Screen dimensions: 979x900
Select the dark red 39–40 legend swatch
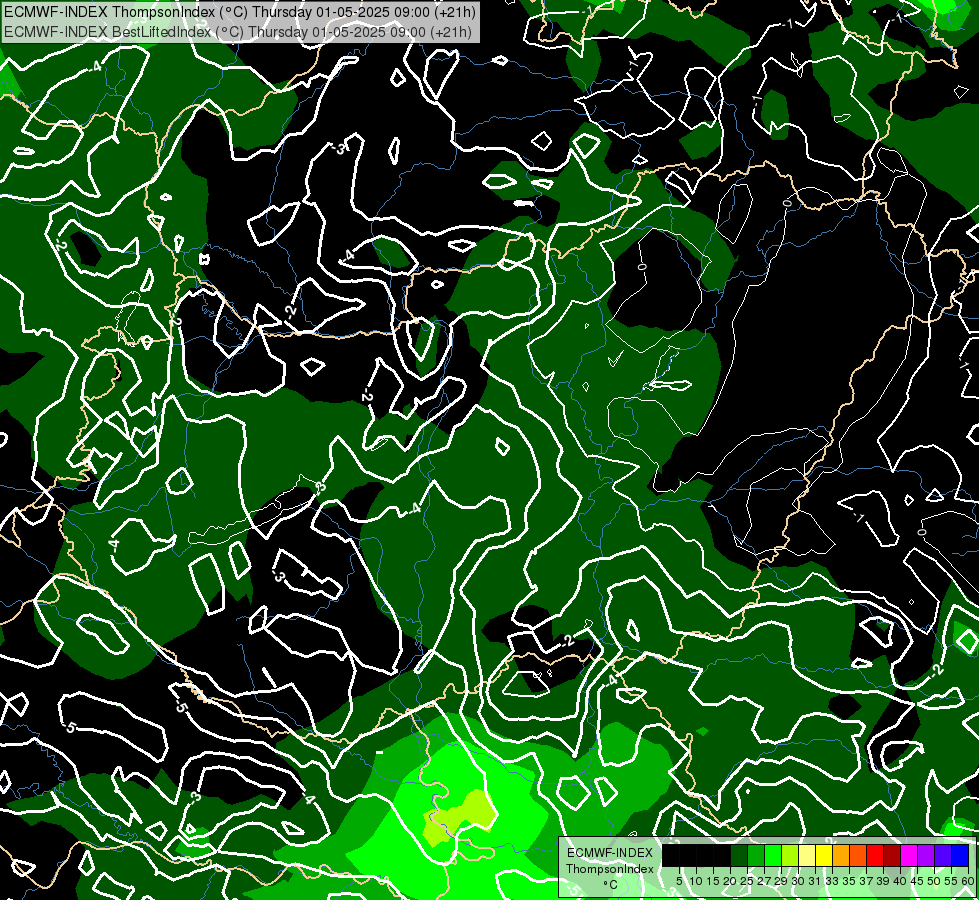[892, 855]
